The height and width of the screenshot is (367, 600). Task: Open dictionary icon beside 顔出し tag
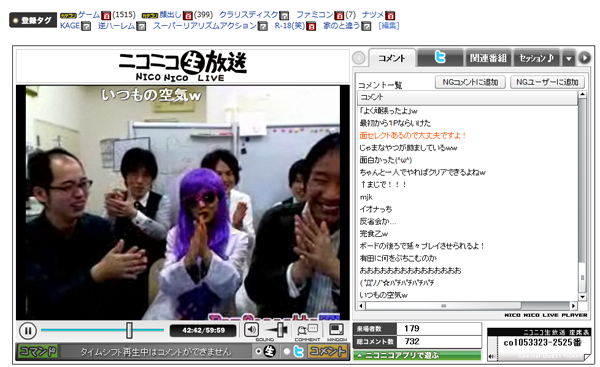tap(188, 16)
